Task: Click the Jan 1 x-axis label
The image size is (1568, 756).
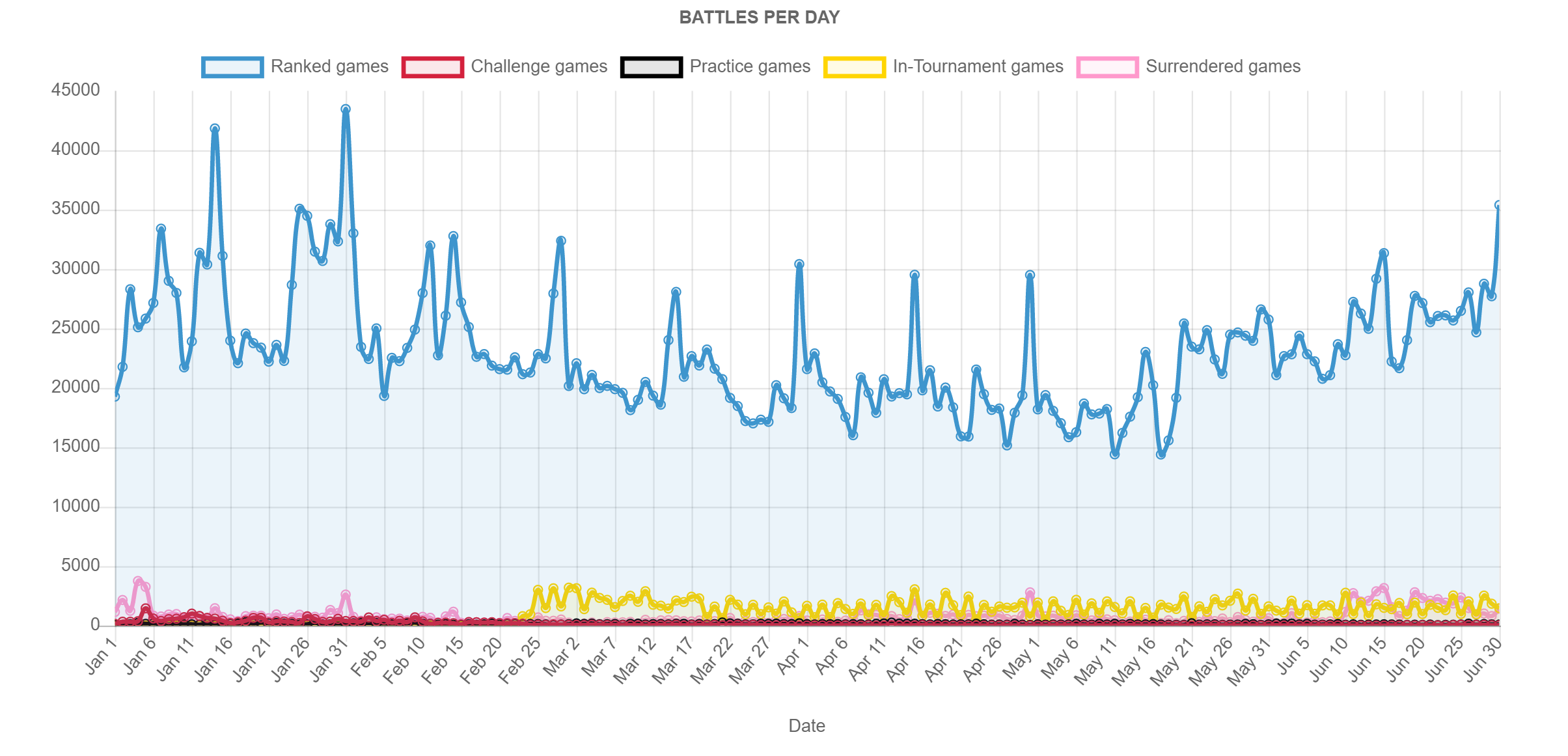Action: (101, 655)
